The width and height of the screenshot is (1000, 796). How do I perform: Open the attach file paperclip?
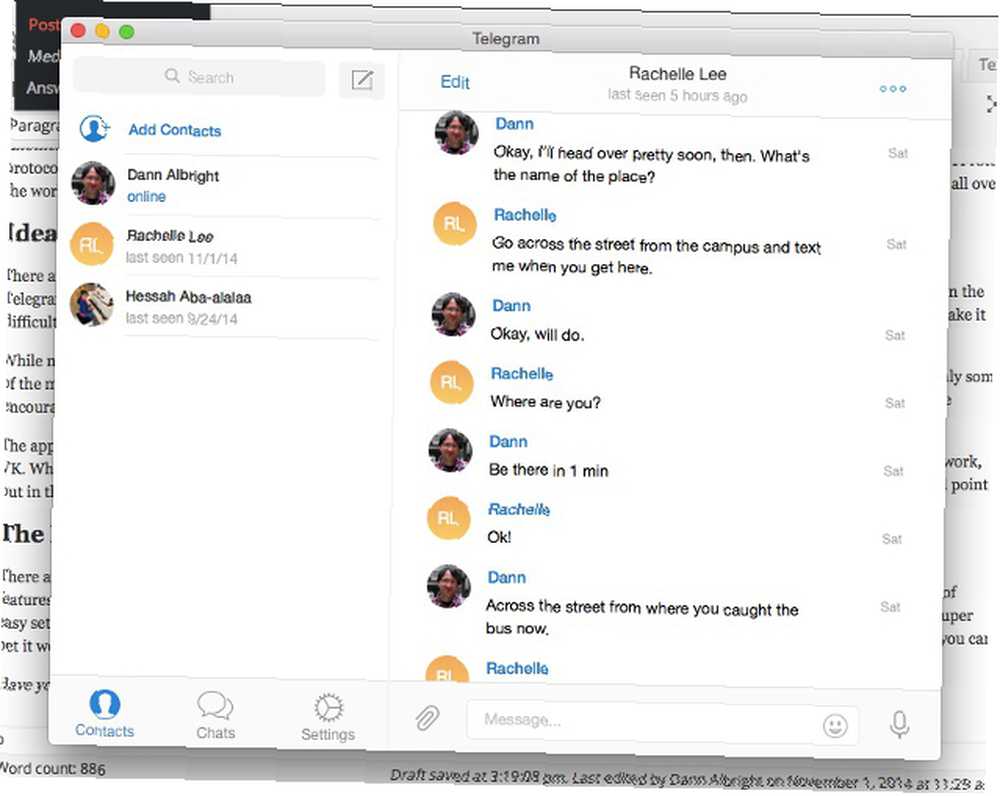click(427, 719)
